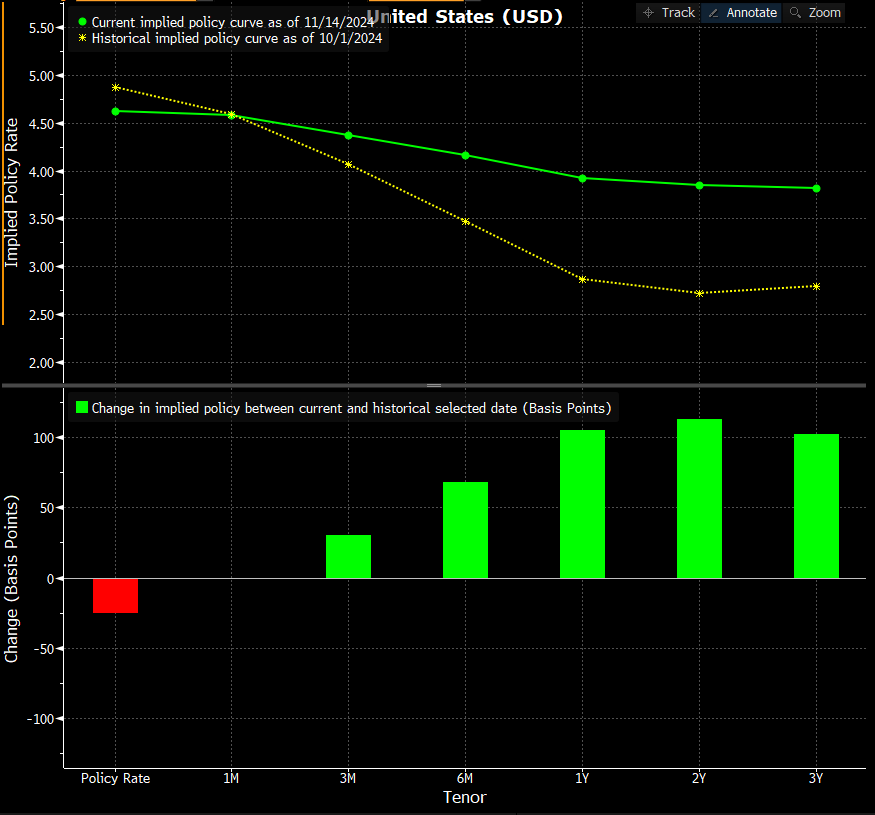Select the yellow historical-curve point at 2Y
This screenshot has height=815, width=875.
[x=699, y=293]
